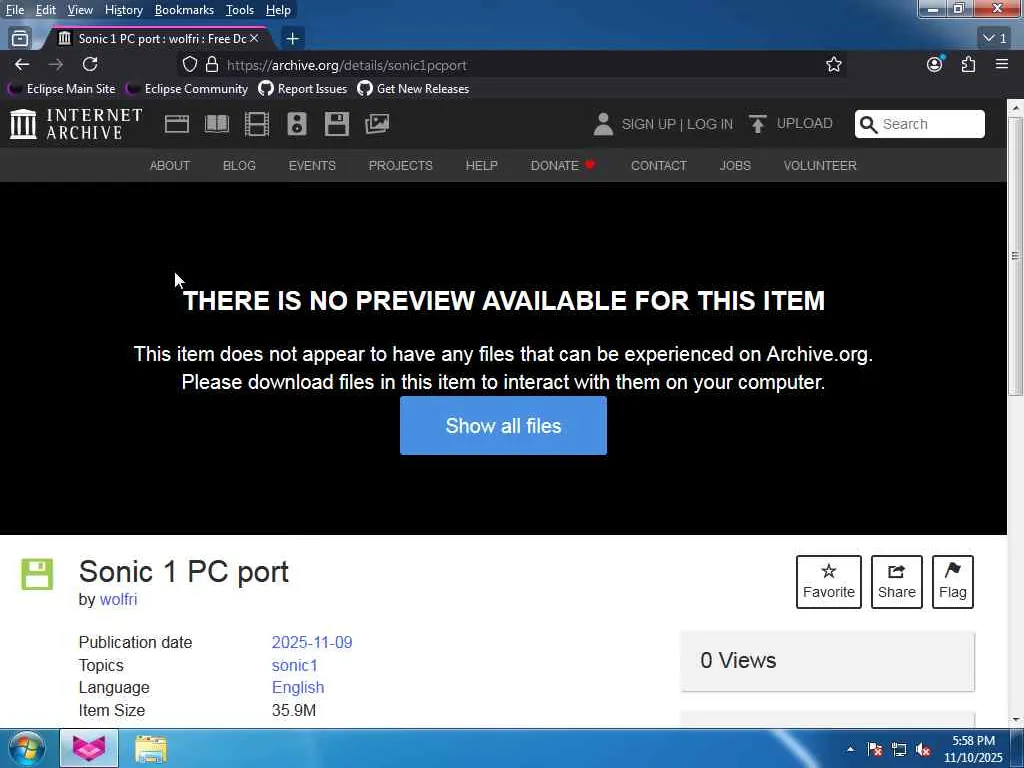The height and width of the screenshot is (768, 1024).
Task: Open the PROJECTS navigation link
Action: [x=400, y=166]
